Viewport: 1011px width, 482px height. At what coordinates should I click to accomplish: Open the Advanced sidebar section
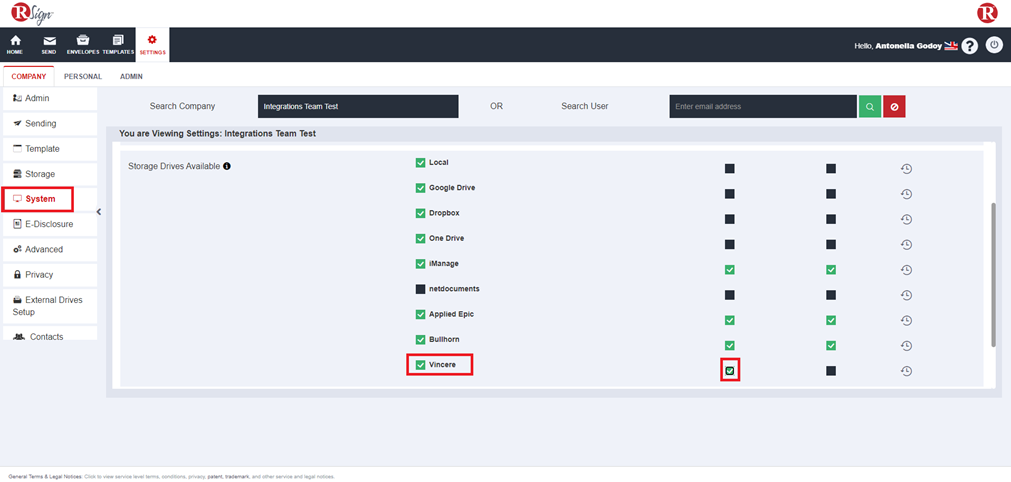(x=50, y=249)
